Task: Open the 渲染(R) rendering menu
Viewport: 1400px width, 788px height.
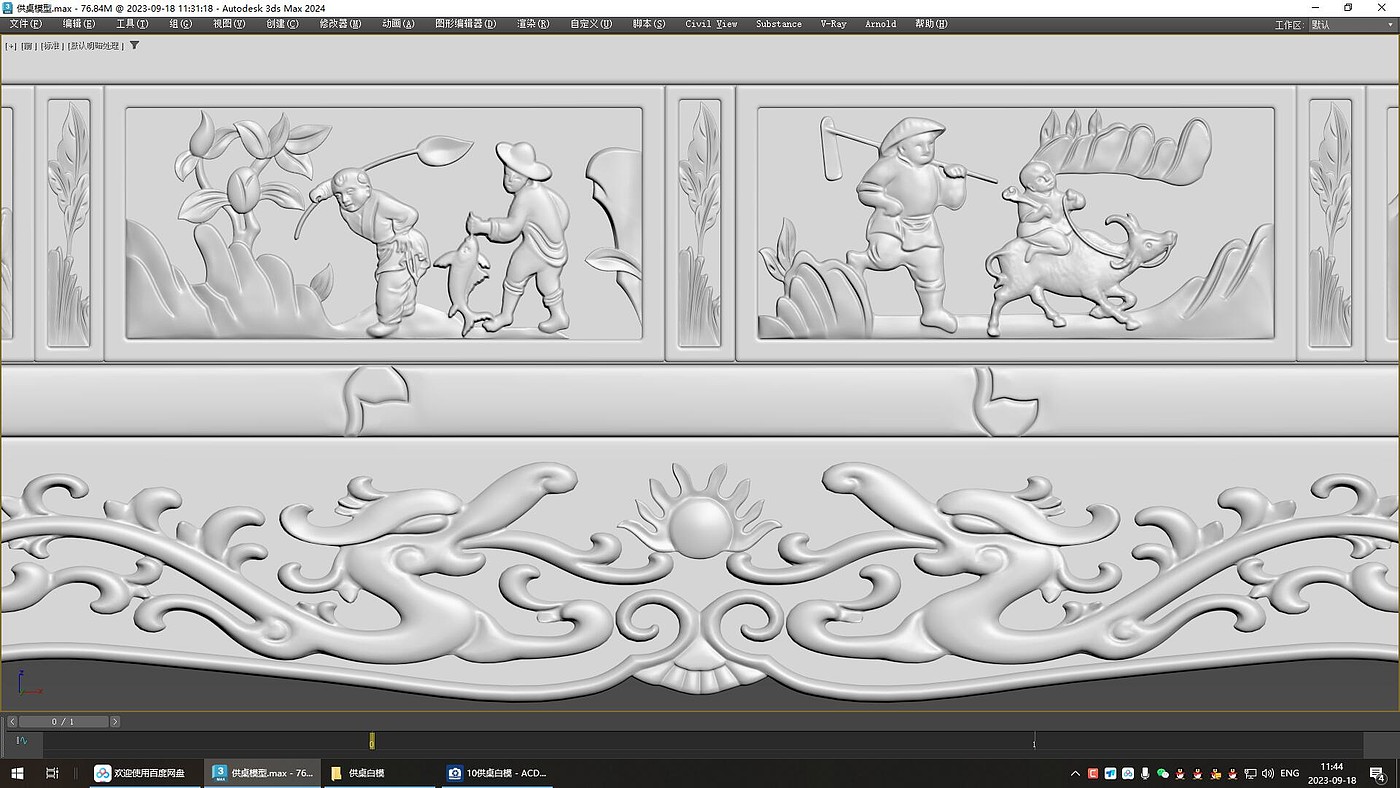Action: pos(533,24)
